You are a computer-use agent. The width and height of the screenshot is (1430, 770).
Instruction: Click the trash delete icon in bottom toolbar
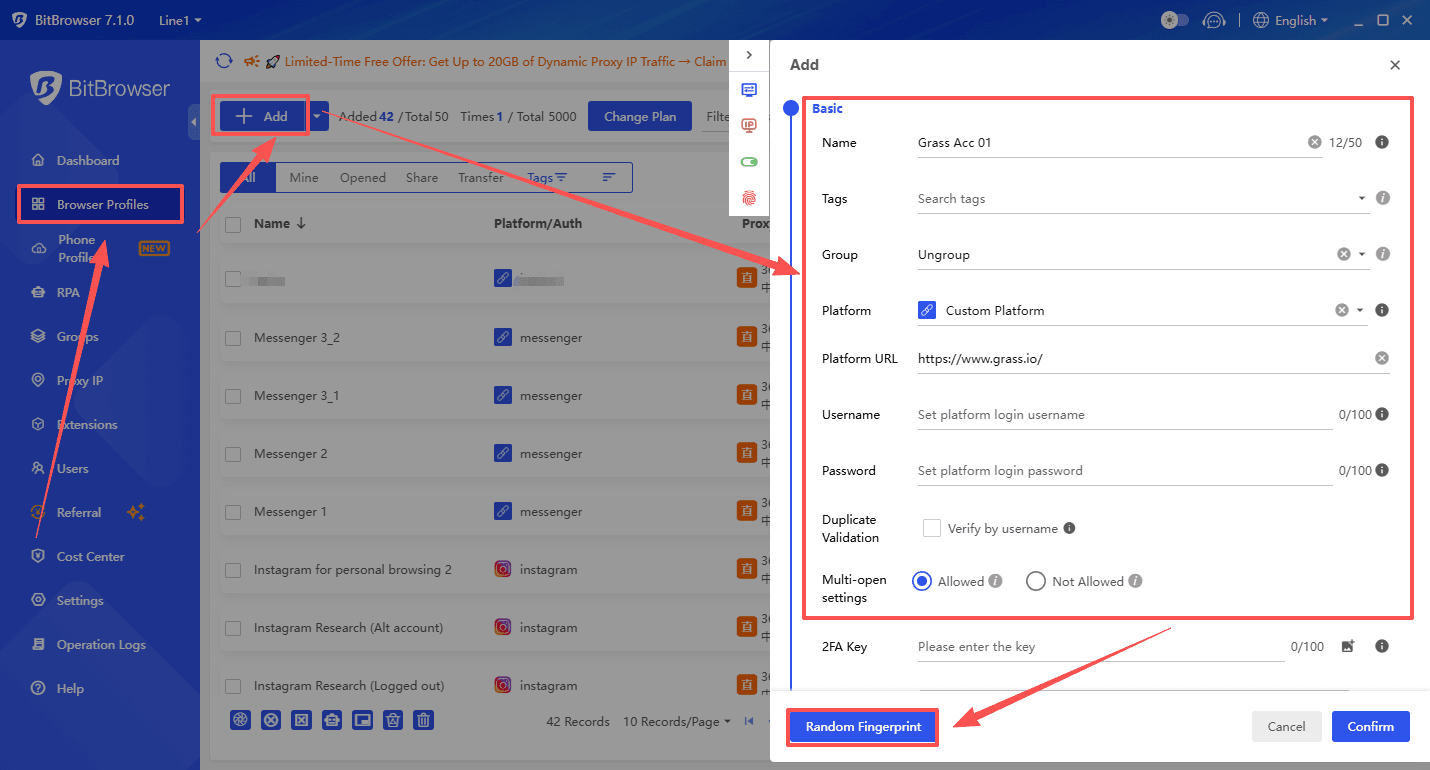coord(423,719)
